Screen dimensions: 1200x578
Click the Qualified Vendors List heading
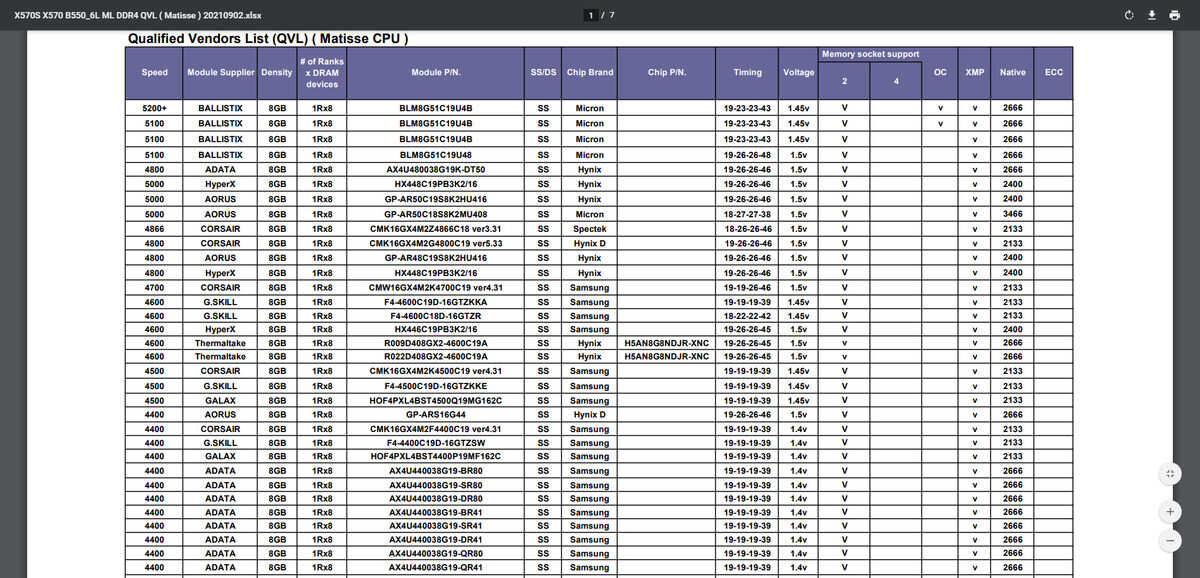click(x=268, y=38)
